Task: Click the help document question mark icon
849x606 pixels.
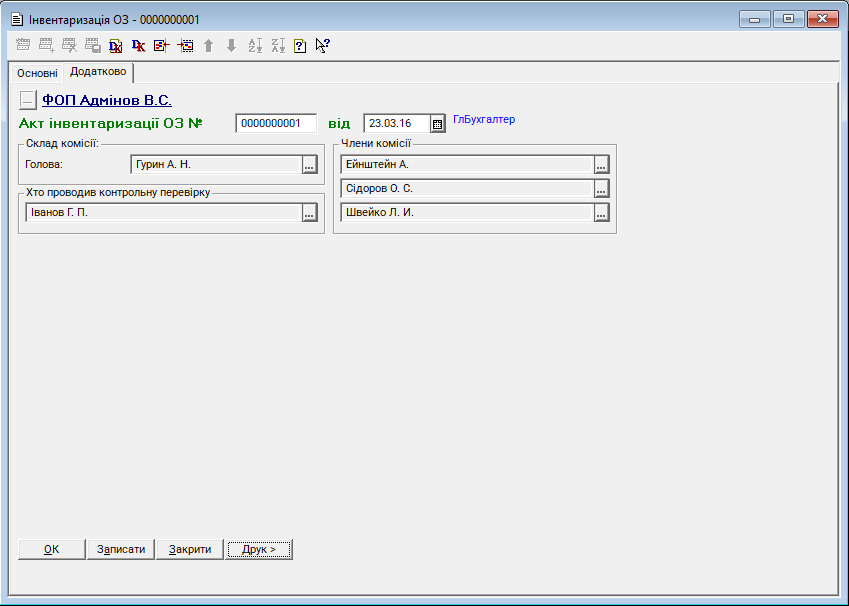Action: (x=299, y=45)
